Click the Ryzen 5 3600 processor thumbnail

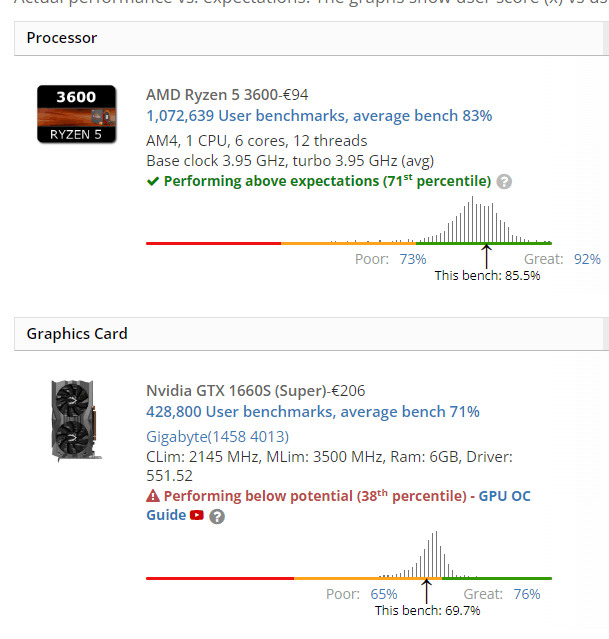pos(73,113)
